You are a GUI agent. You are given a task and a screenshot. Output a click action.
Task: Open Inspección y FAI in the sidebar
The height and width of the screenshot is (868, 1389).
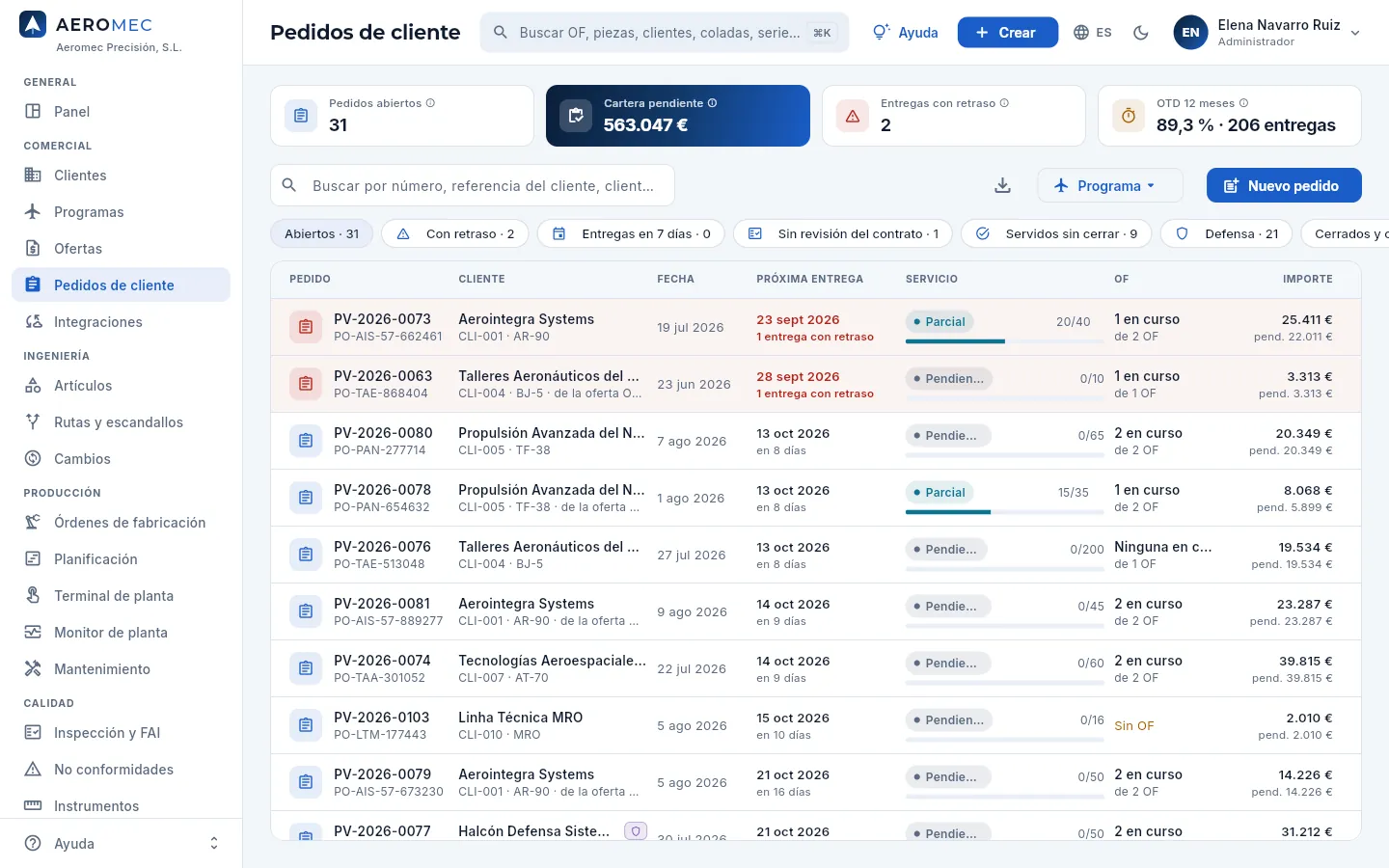coord(121,733)
